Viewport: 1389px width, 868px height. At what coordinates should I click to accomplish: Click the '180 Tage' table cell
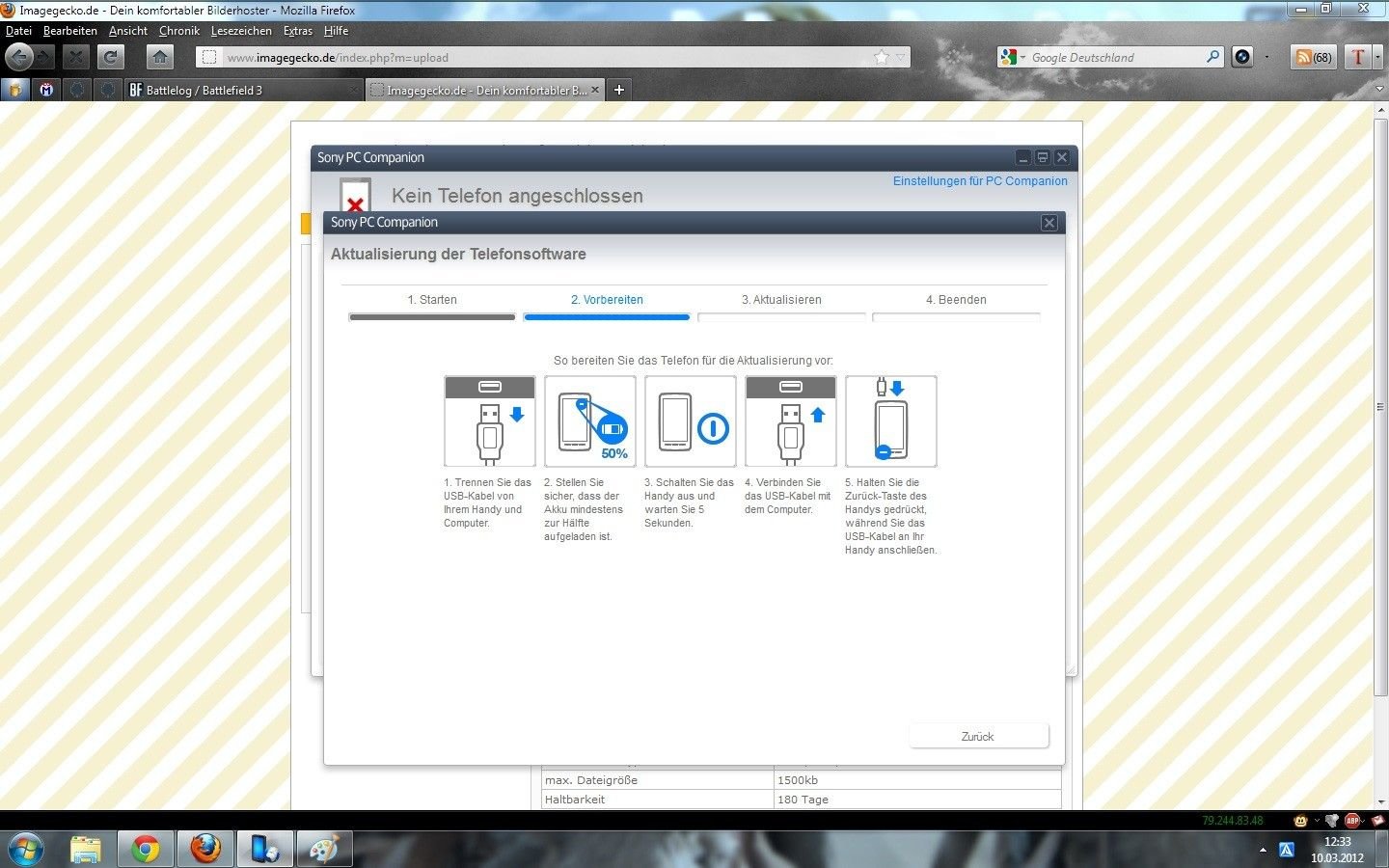(917, 800)
